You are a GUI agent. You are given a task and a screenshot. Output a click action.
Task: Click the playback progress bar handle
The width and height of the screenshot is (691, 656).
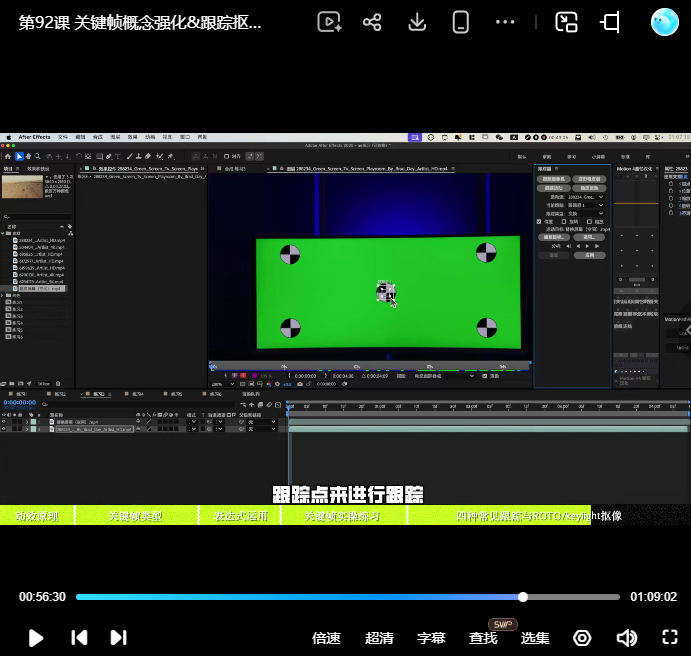[x=523, y=597]
